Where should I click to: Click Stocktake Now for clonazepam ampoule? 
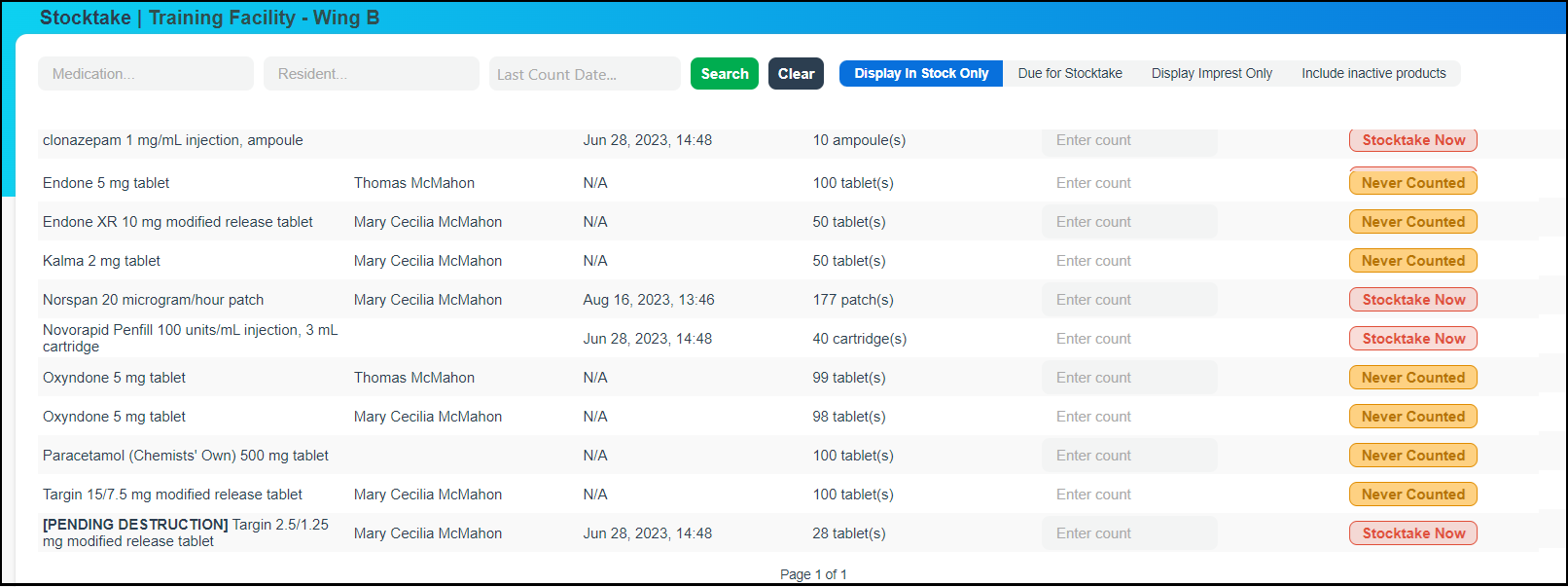[x=1412, y=140]
